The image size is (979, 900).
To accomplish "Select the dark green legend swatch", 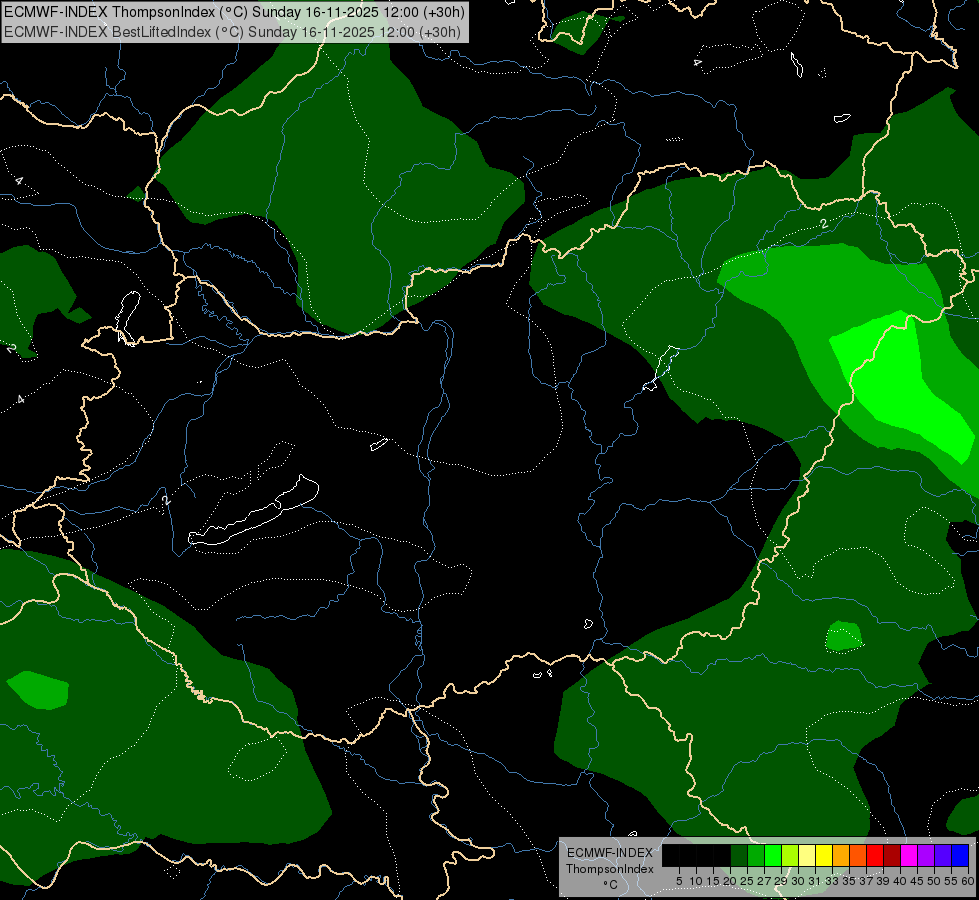I will tap(739, 855).
